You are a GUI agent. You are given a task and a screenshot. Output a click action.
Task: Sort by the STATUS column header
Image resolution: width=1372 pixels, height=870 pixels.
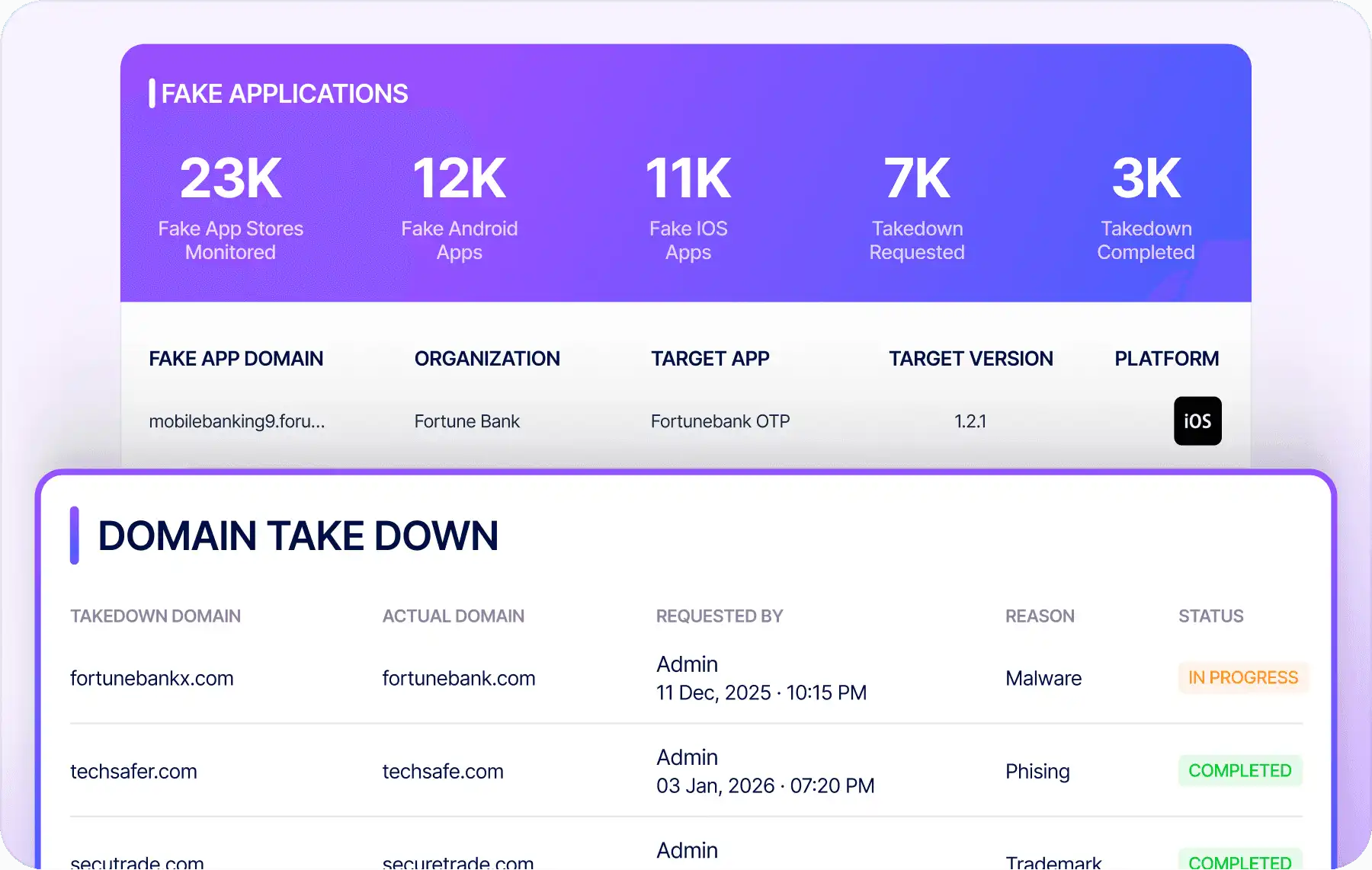[x=1210, y=616]
